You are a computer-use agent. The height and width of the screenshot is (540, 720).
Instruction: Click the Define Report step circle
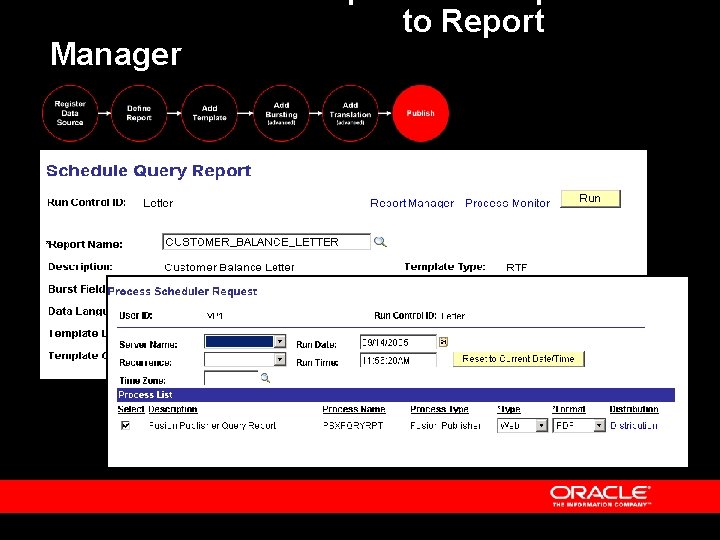click(x=139, y=113)
